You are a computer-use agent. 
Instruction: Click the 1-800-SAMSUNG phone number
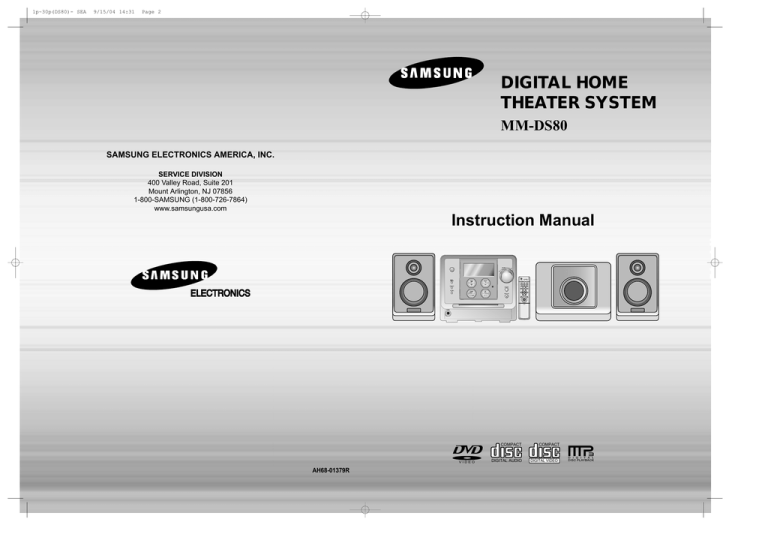(190, 200)
